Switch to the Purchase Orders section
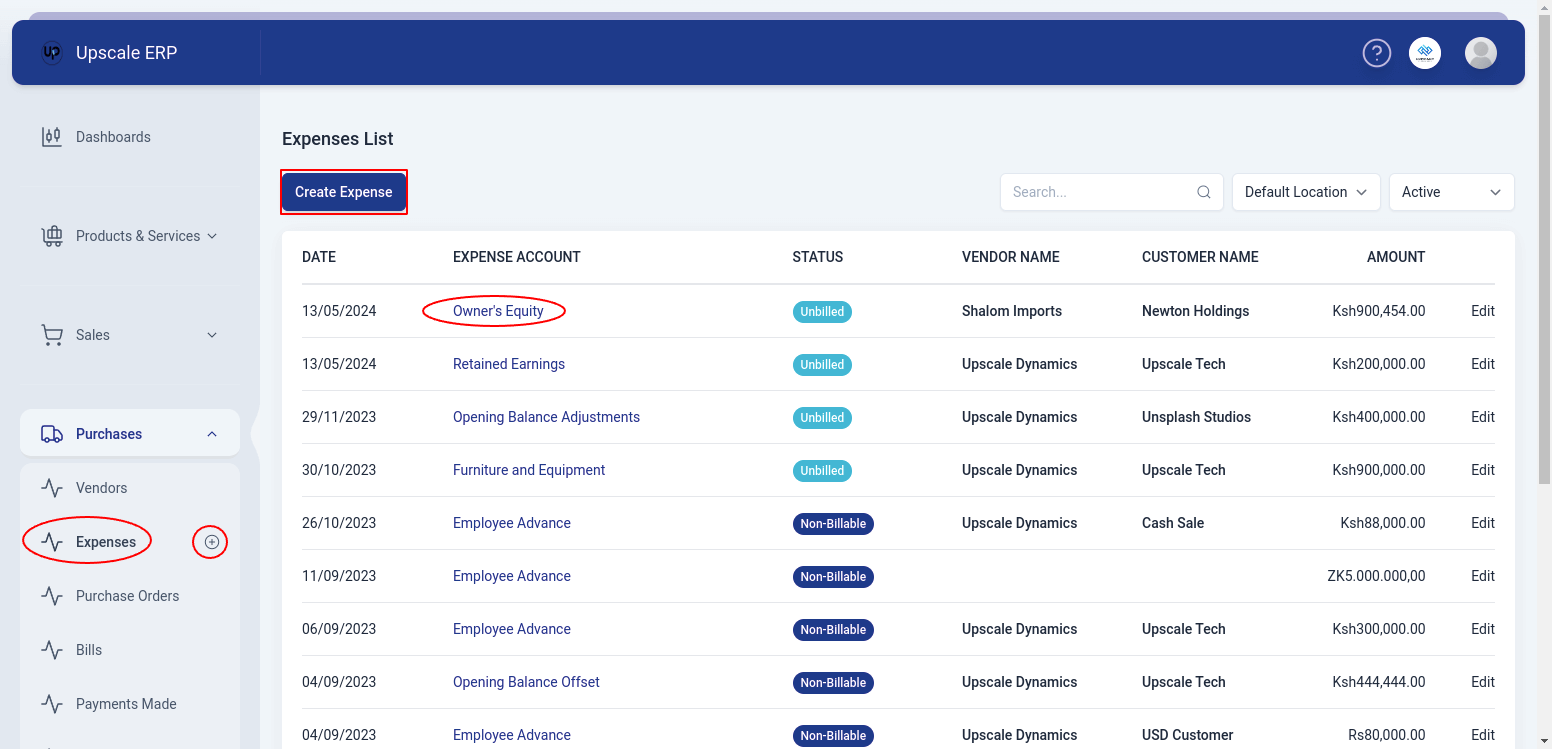Screen dimensions: 1552x749 pos(127,595)
